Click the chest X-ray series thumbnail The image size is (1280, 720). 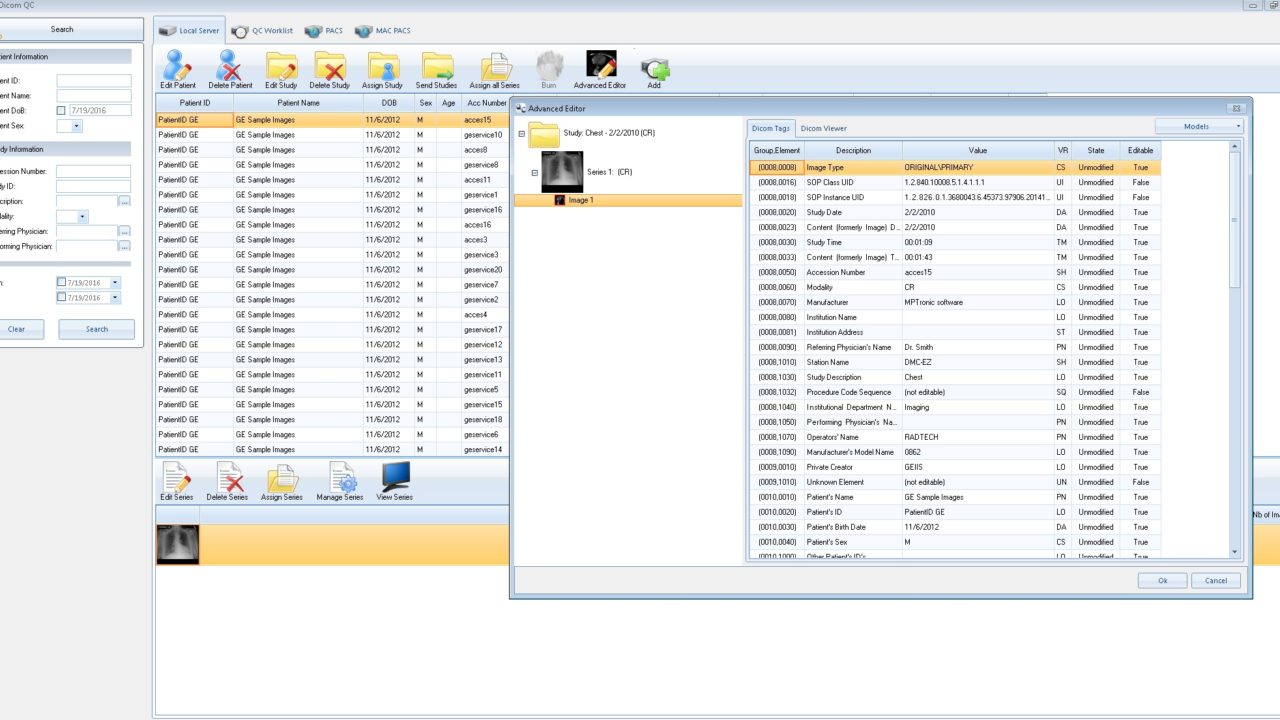point(178,544)
